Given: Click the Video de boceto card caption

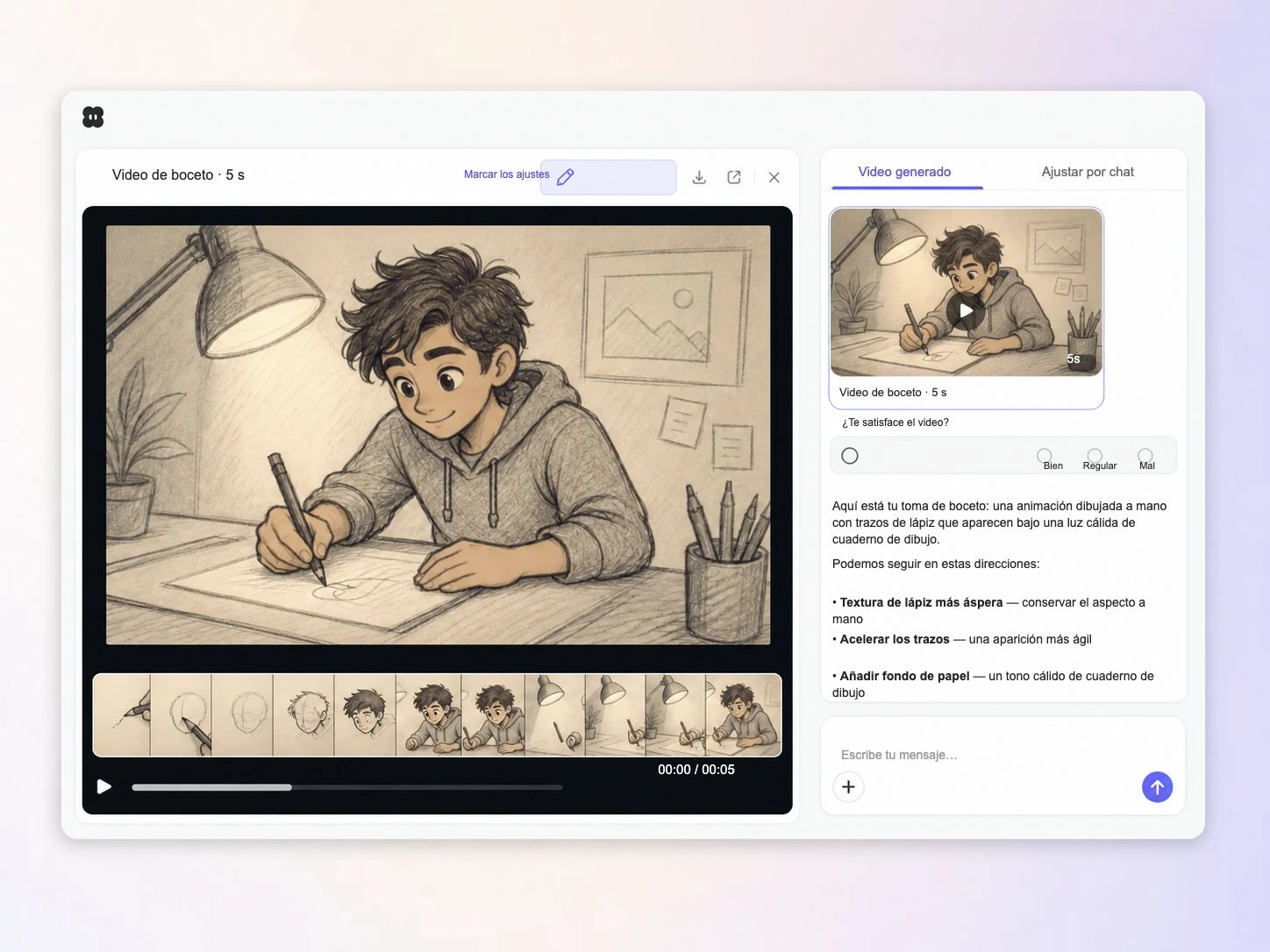Looking at the screenshot, I should click(x=893, y=392).
